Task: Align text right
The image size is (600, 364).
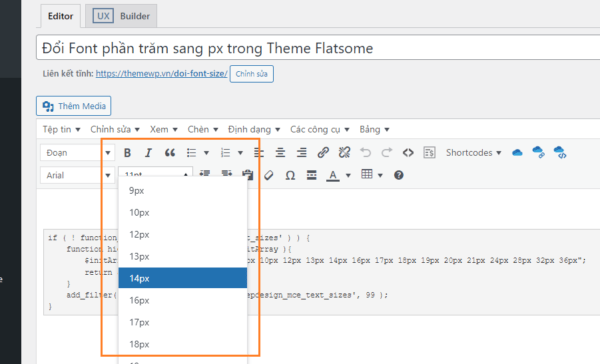Action: click(302, 153)
